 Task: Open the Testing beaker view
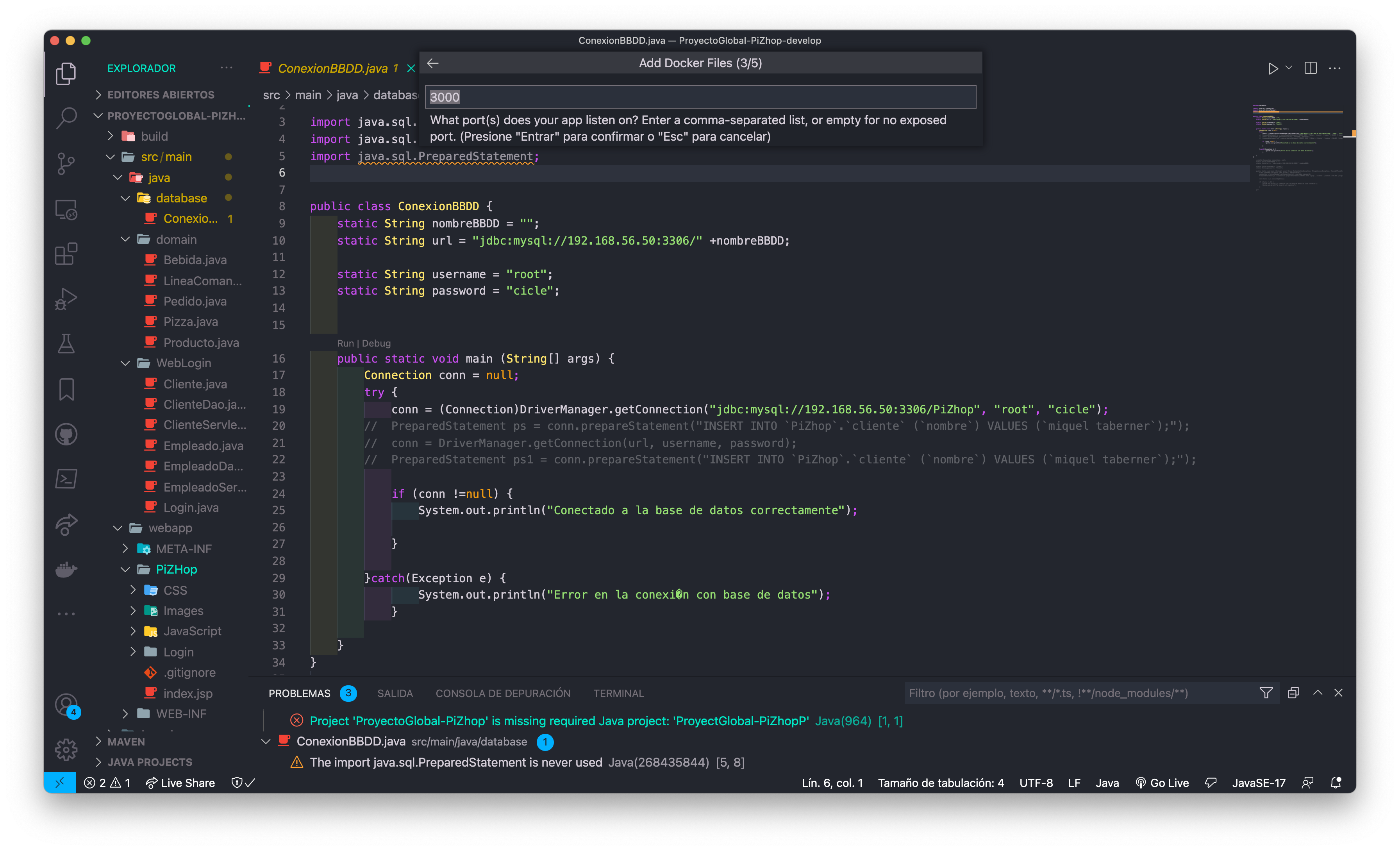coord(66,343)
